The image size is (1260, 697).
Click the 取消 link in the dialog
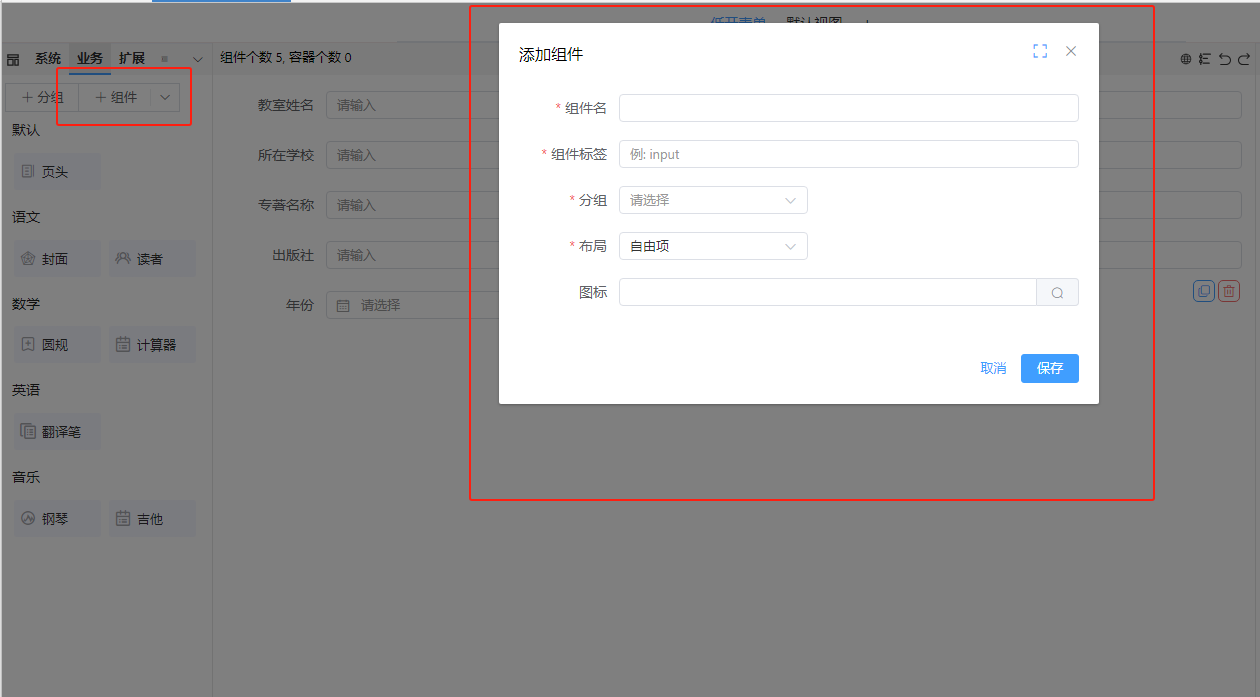[x=993, y=368]
